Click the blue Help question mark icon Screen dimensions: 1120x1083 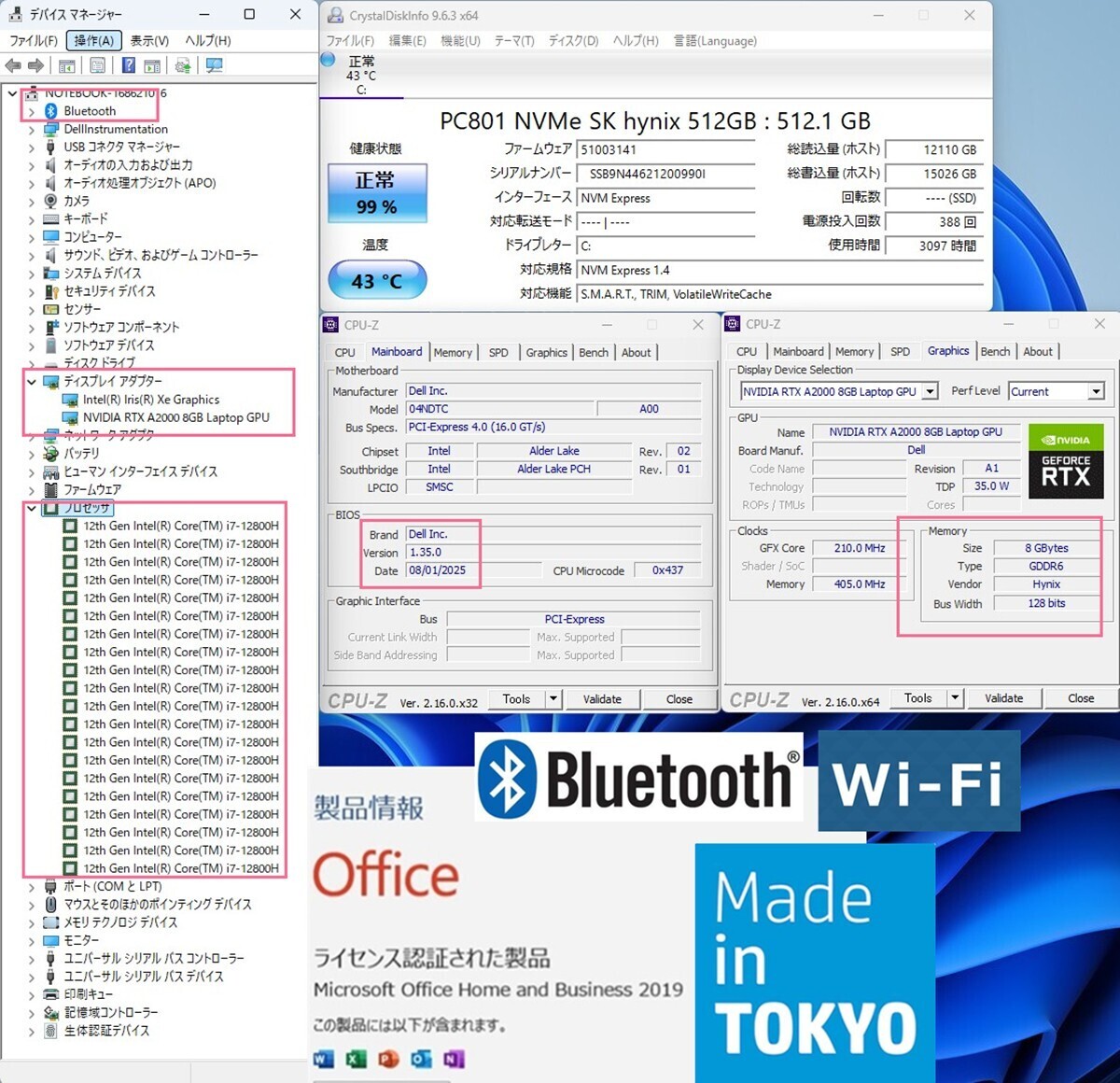(129, 65)
